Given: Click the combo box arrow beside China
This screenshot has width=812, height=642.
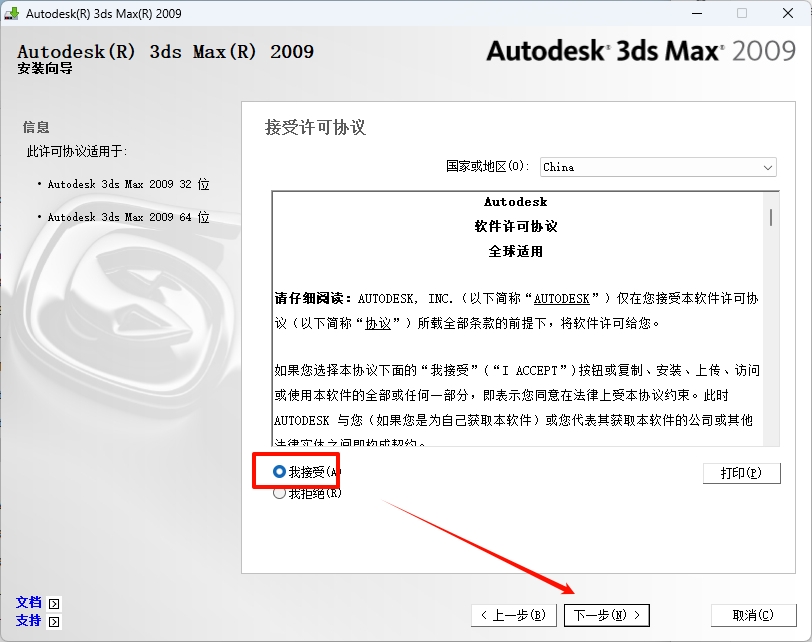Looking at the screenshot, I should click(767, 167).
